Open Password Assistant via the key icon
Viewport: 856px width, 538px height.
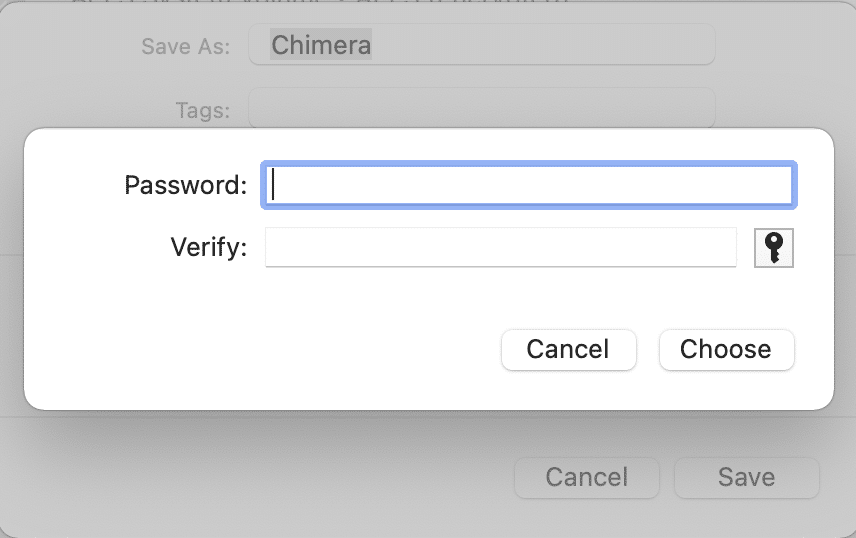click(x=773, y=247)
